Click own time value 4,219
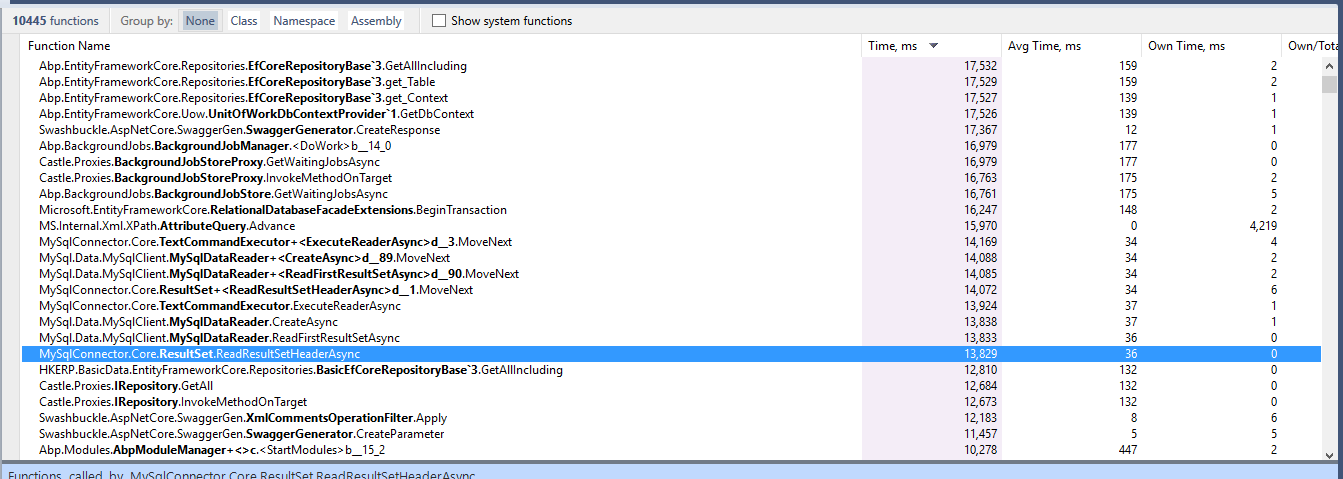The height and width of the screenshot is (479, 1343). point(1261,226)
